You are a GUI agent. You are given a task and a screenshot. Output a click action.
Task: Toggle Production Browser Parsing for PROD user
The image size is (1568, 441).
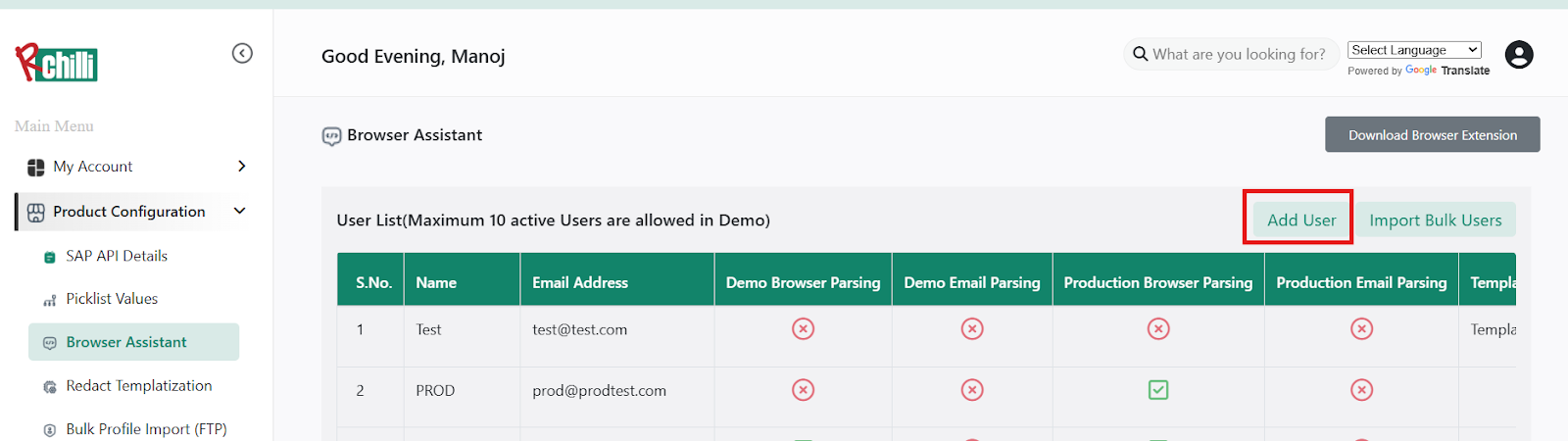click(1158, 390)
